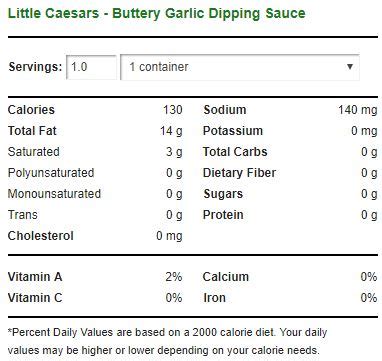Viewport: 382px width, 361px height.
Task: Click the Calories label
Action: click(x=31, y=110)
